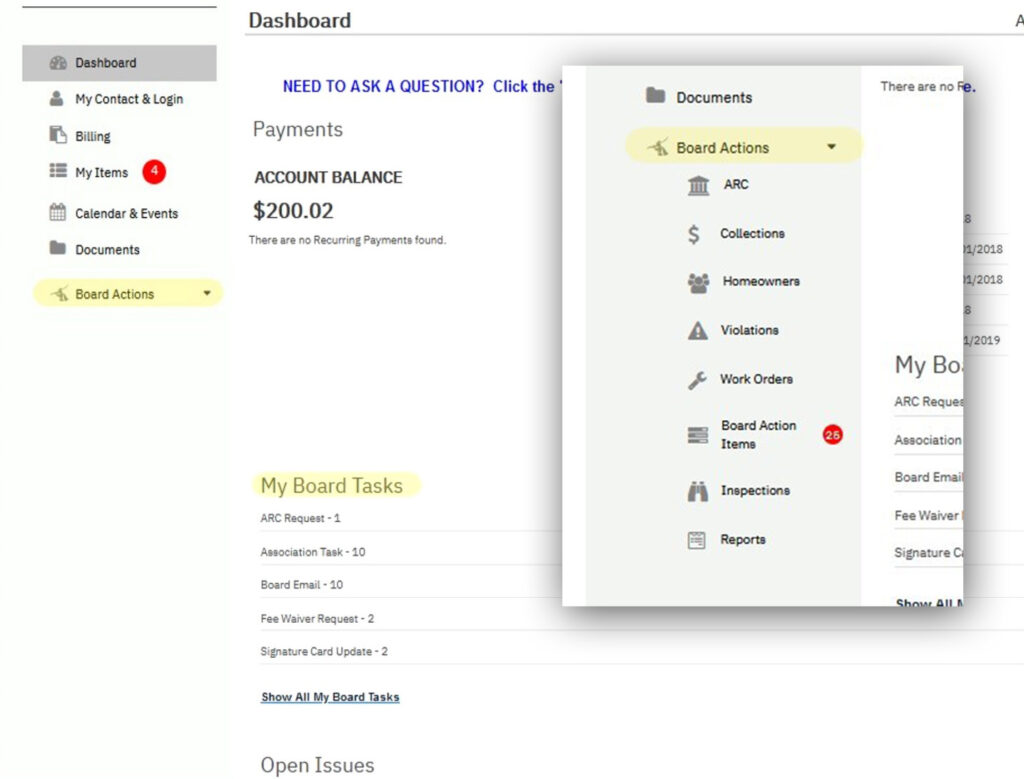The width and height of the screenshot is (1024, 779).
Task: Click the person icon beside My Contact & Login
Action: pyautogui.click(x=57, y=99)
